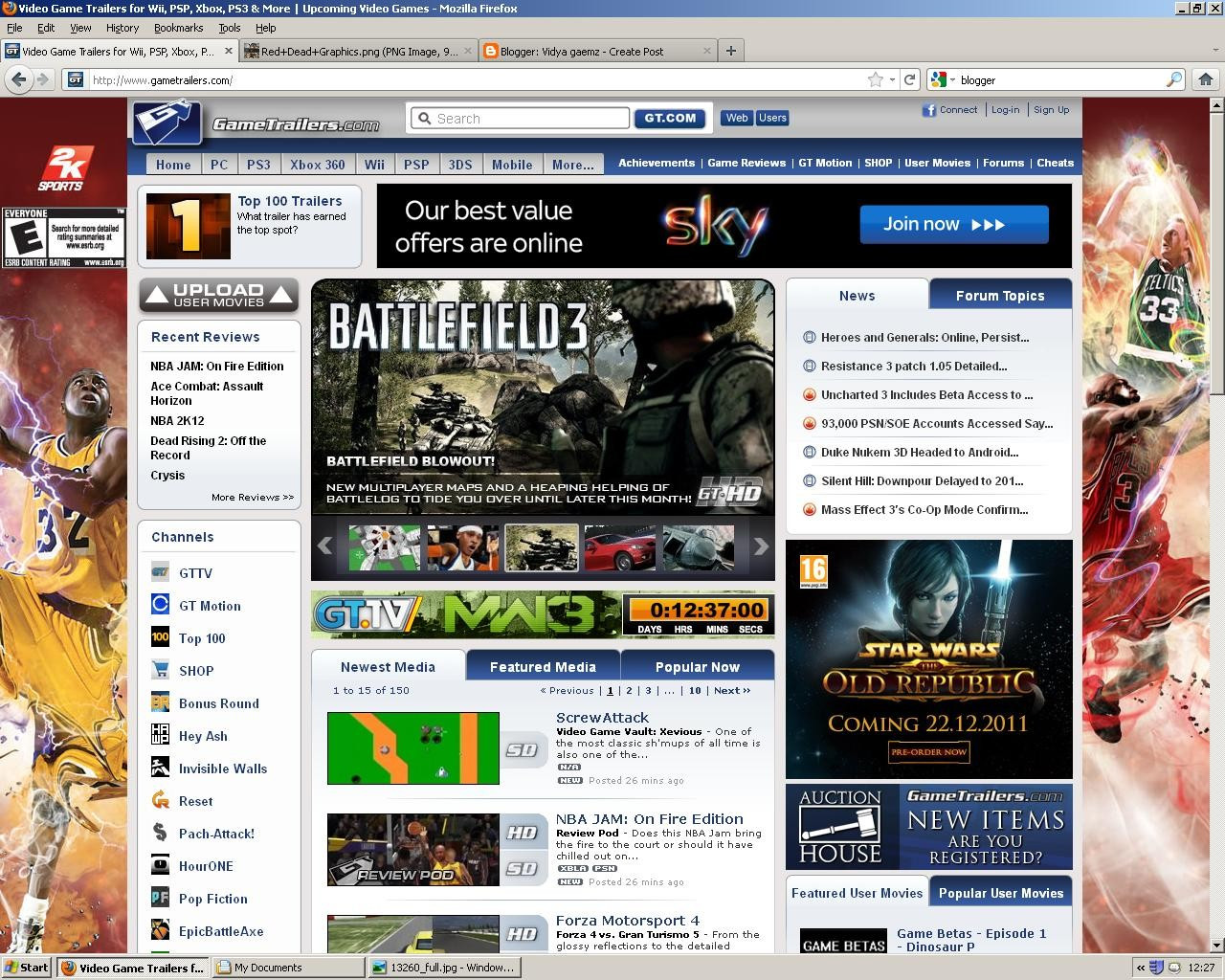Viewport: 1225px width, 980px height.
Task: Click the Firefox URL address bar
Action: pyautogui.click(x=474, y=80)
